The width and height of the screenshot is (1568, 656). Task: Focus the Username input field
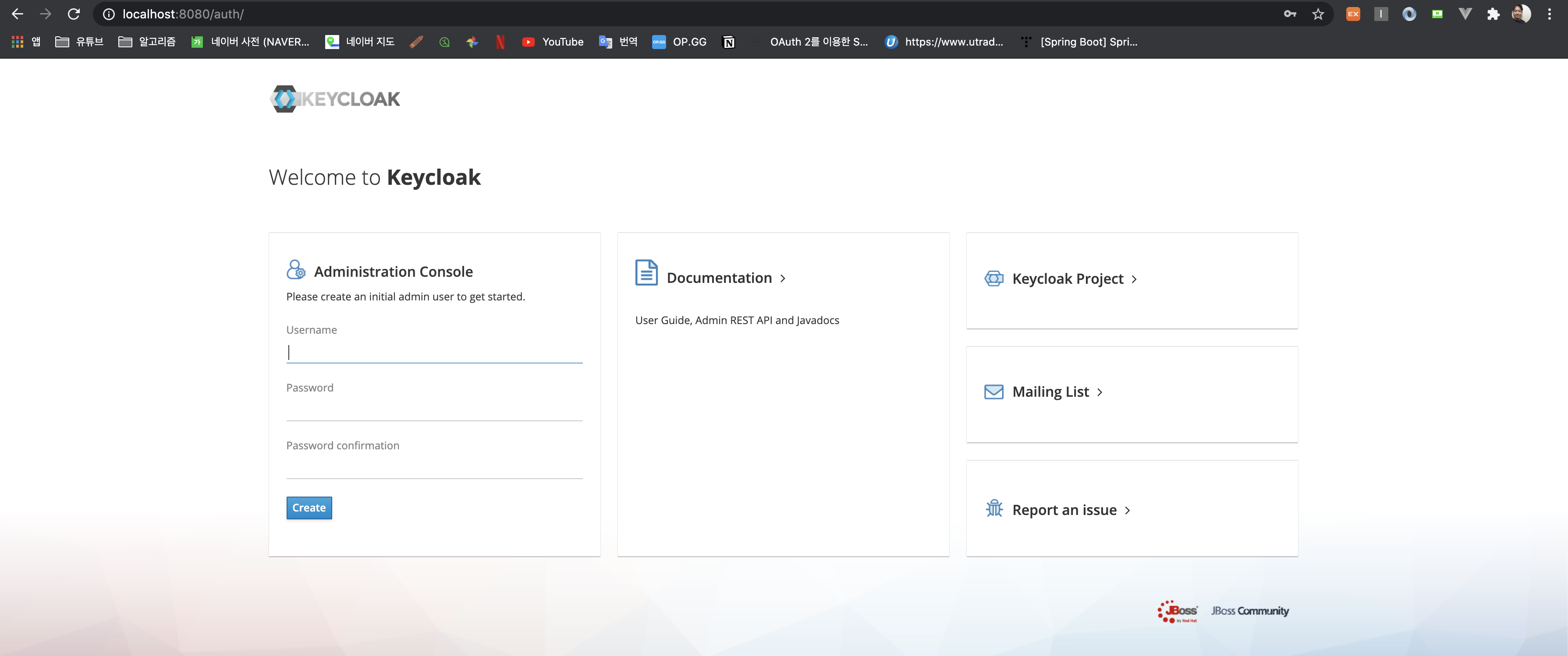click(434, 352)
